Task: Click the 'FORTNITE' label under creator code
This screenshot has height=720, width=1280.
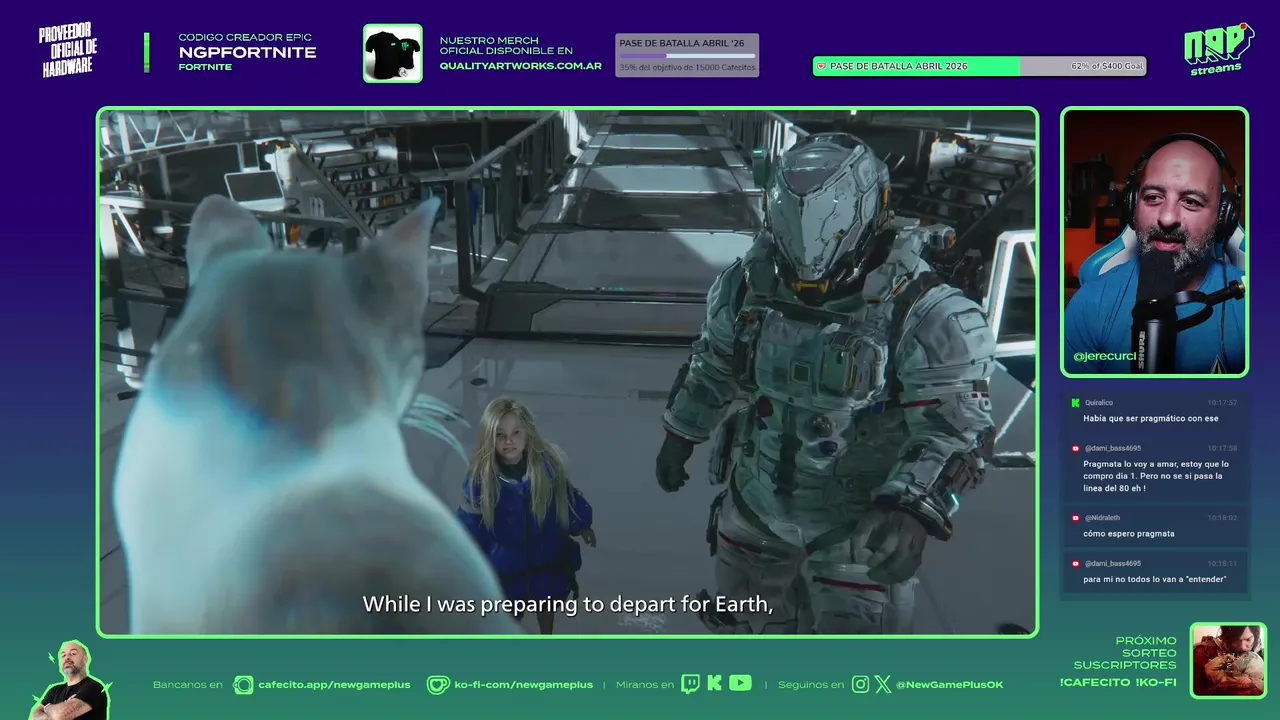Action: pos(205,67)
